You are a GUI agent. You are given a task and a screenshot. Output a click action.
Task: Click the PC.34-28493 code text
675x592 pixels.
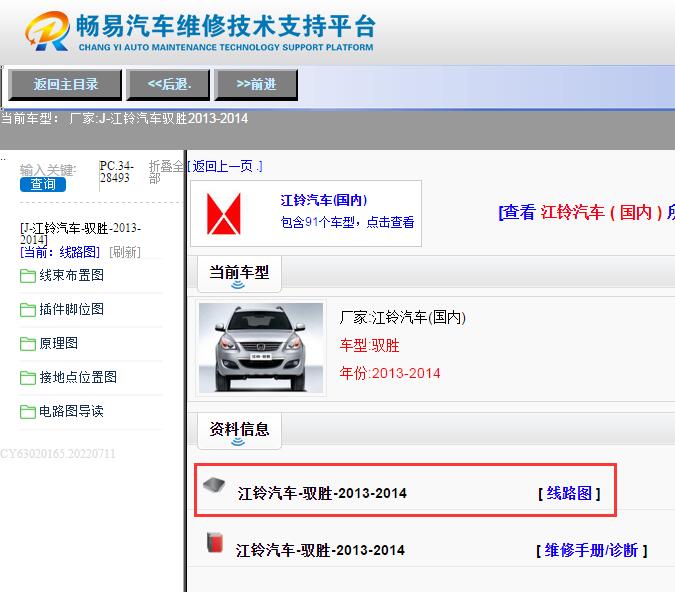tap(116, 172)
